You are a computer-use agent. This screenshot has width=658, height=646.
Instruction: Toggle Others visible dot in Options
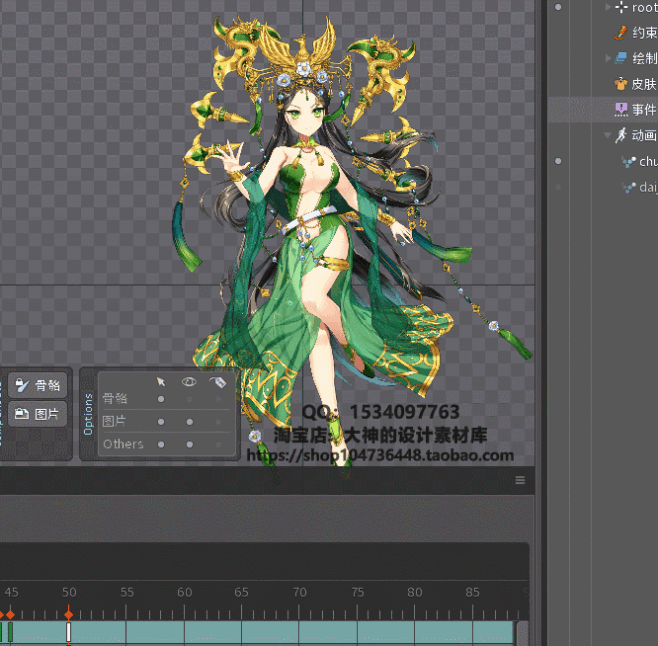[x=190, y=444]
